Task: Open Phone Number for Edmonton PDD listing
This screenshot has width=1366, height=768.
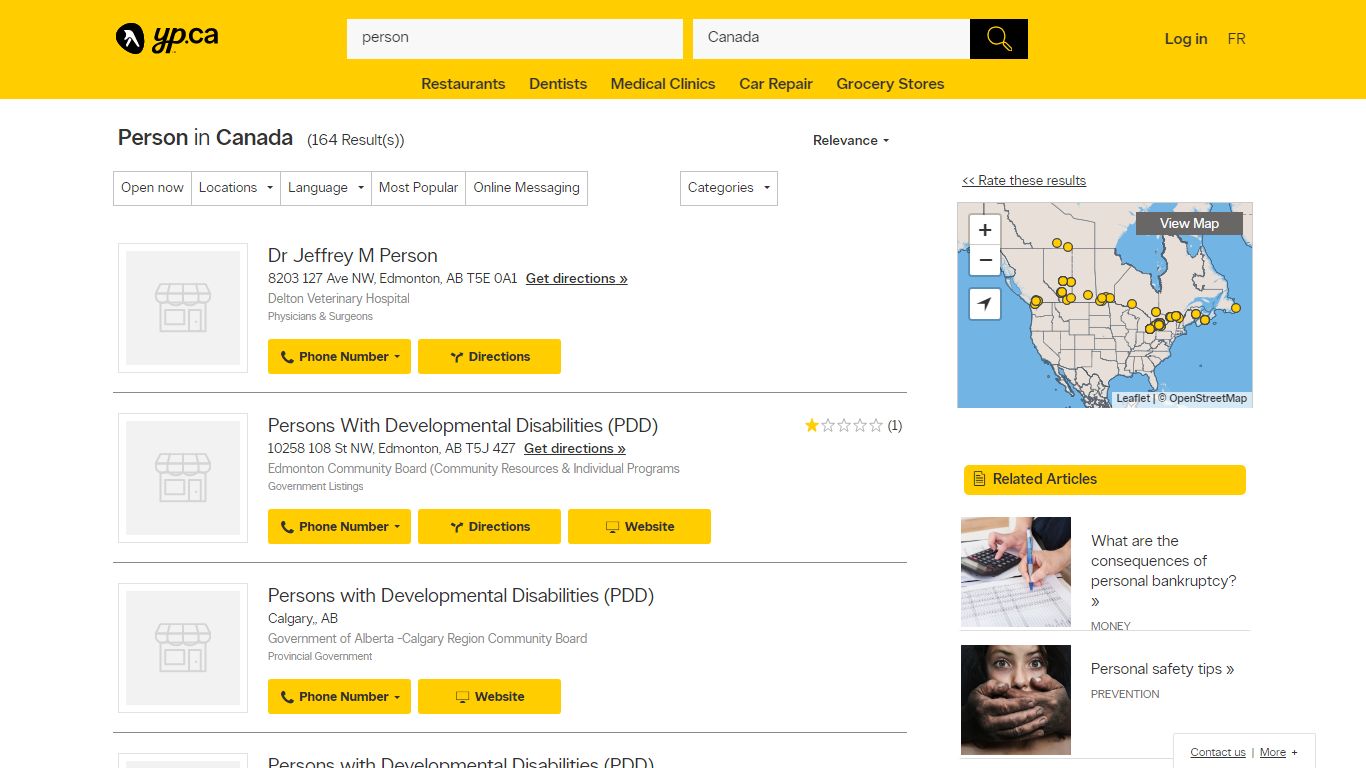Action: tap(339, 527)
